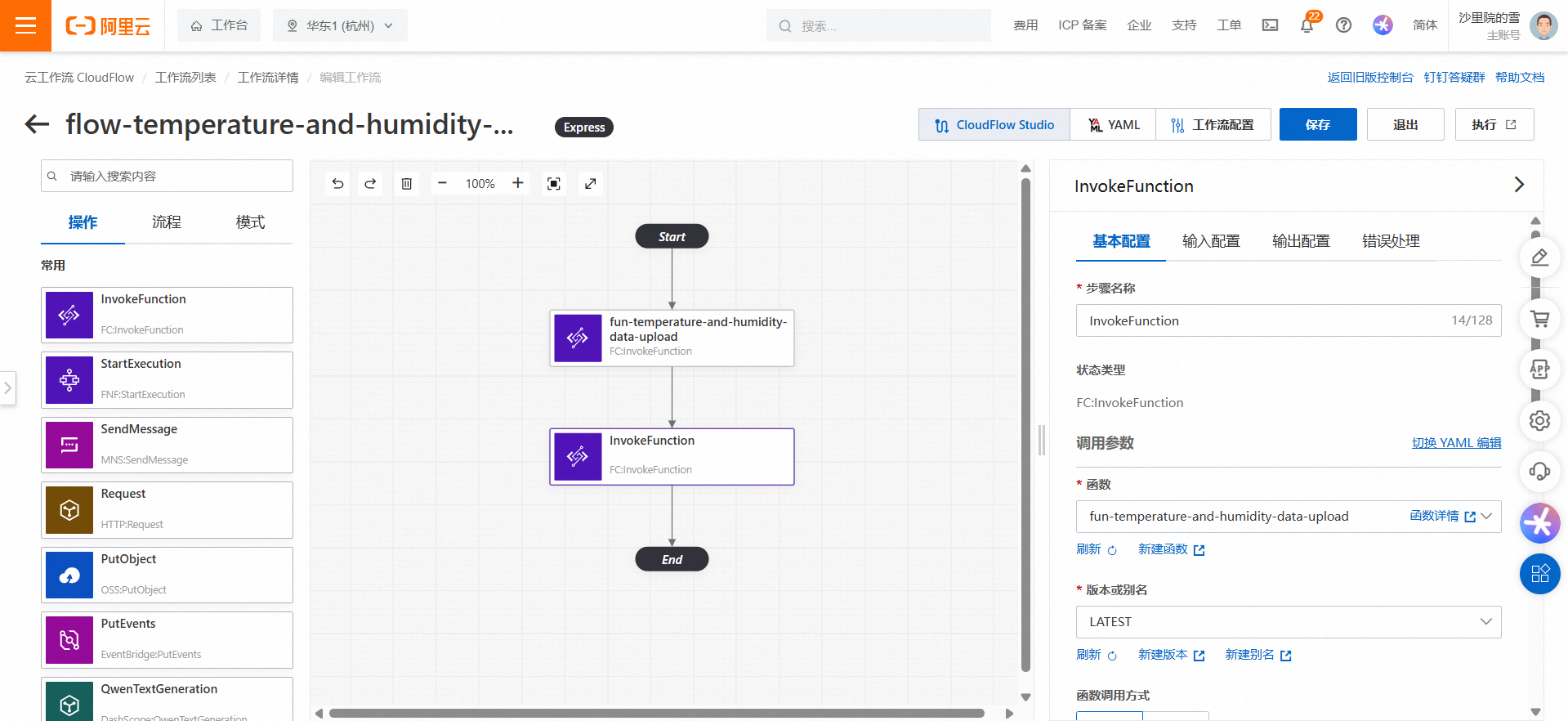Click the colorful AI assistant floating button
The width and height of the screenshot is (1568, 721).
(1539, 523)
